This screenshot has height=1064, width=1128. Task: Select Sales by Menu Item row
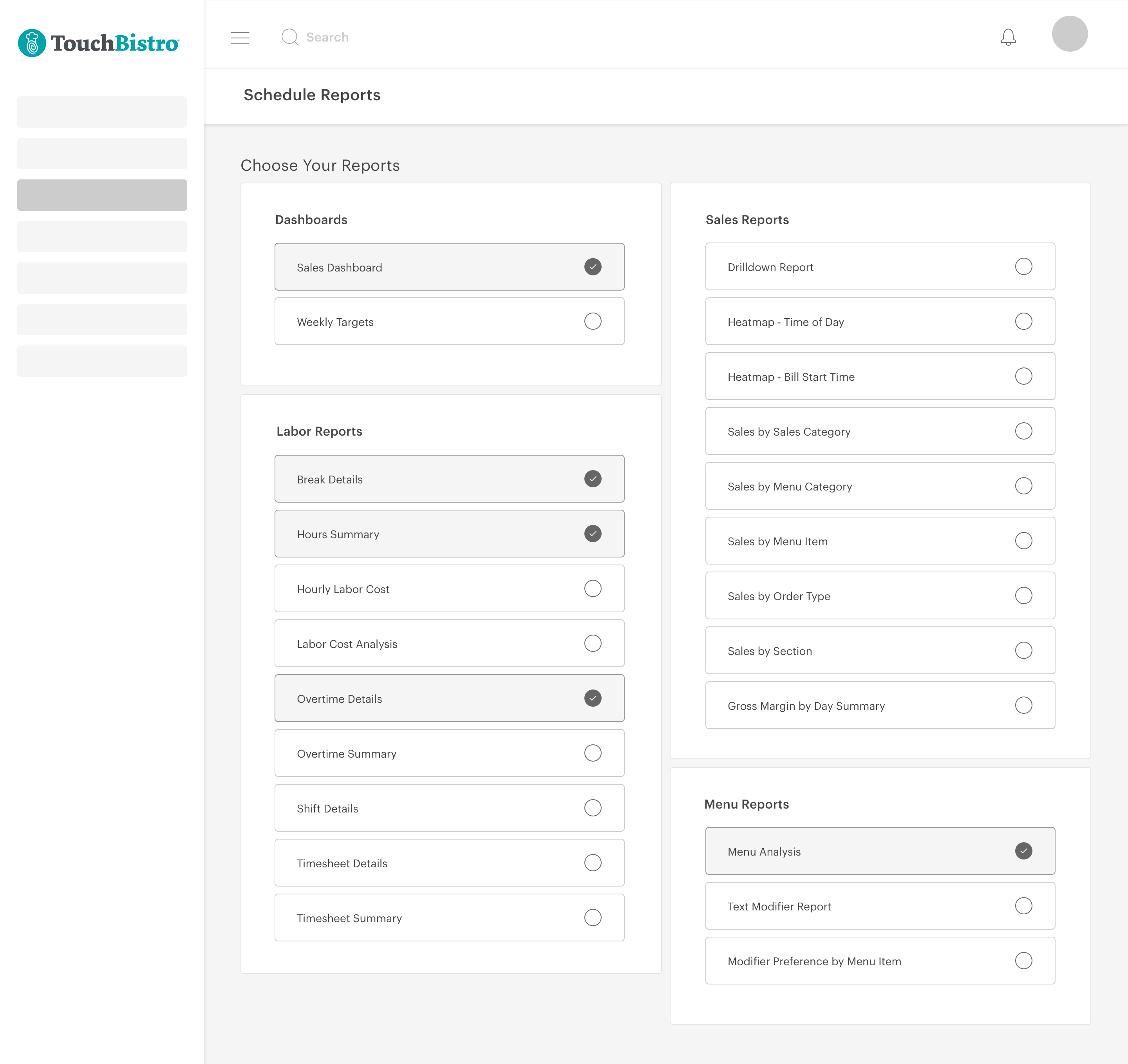879,541
